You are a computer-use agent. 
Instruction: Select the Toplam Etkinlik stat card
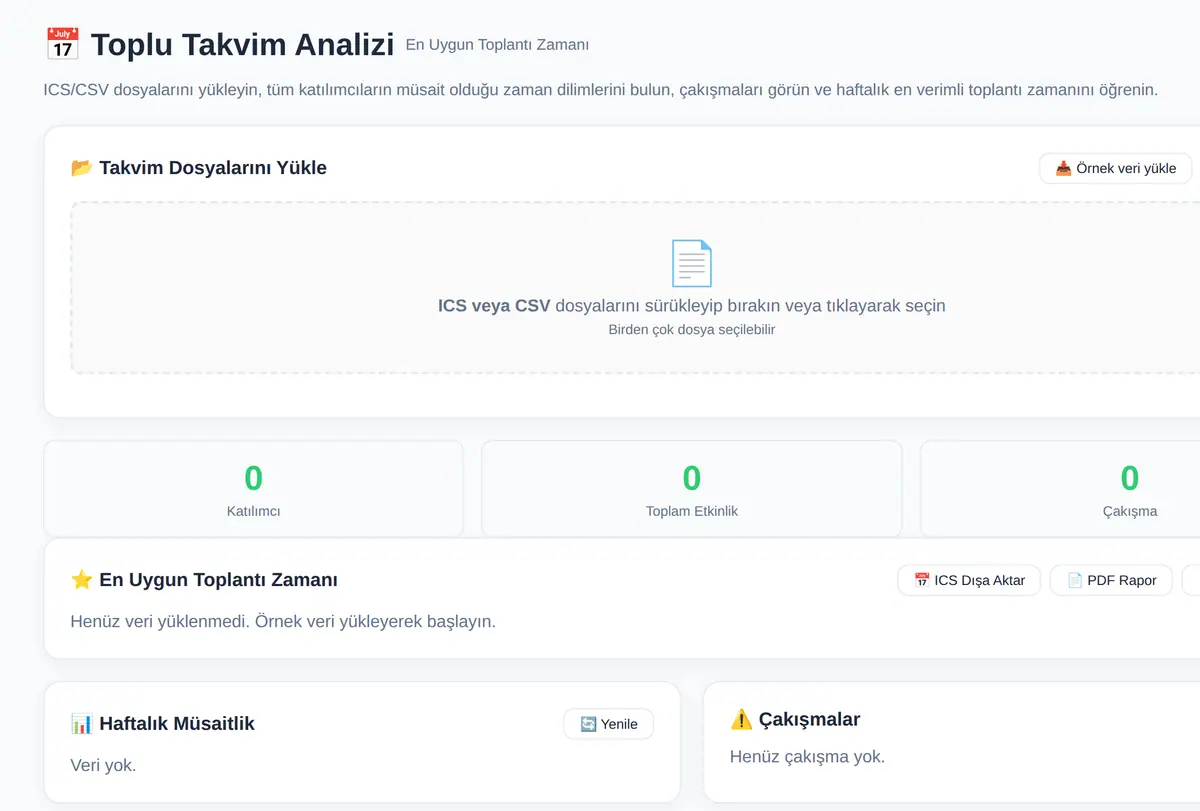(x=692, y=489)
